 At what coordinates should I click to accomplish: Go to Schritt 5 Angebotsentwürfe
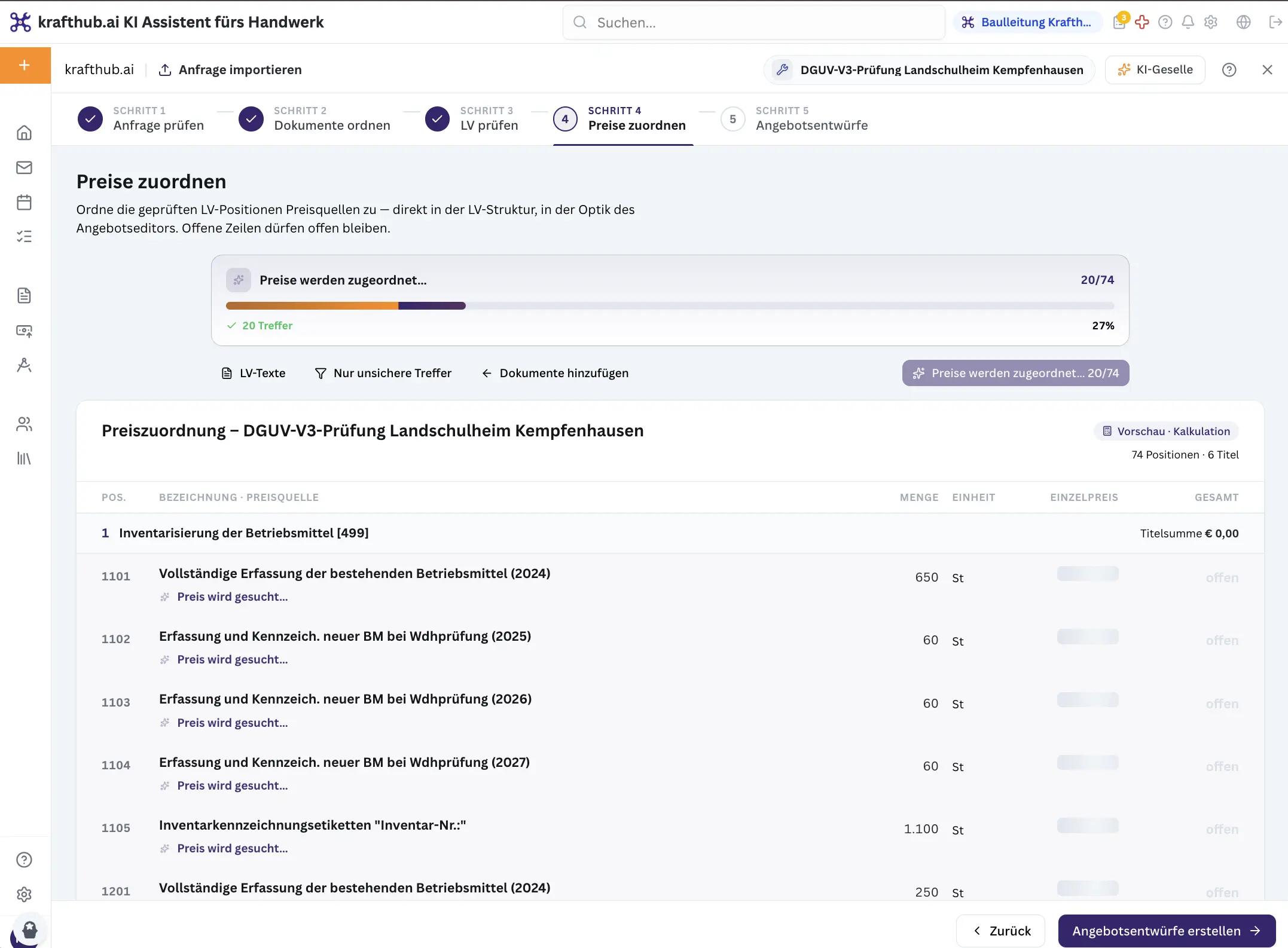pyautogui.click(x=794, y=119)
